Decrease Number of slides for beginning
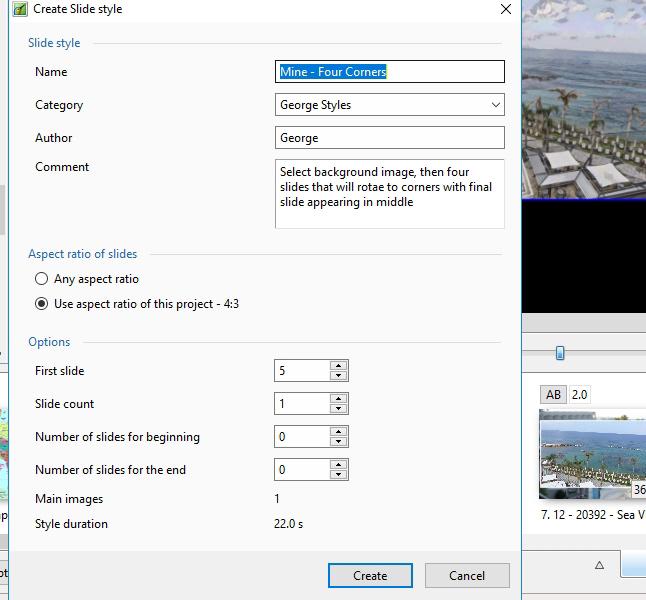Screen dimensions: 646x600 [x=339, y=441]
